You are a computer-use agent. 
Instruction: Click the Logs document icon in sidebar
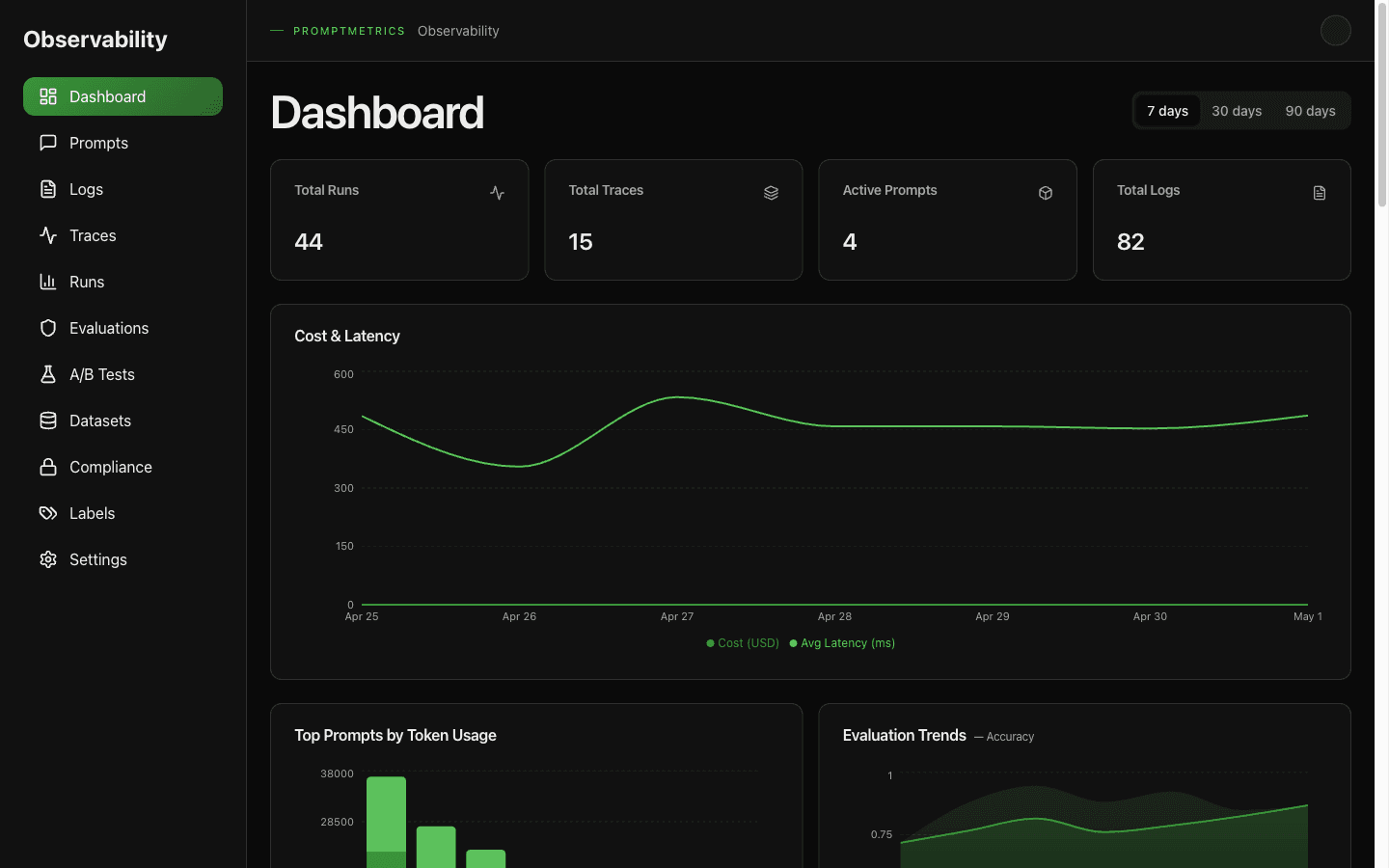click(x=48, y=189)
